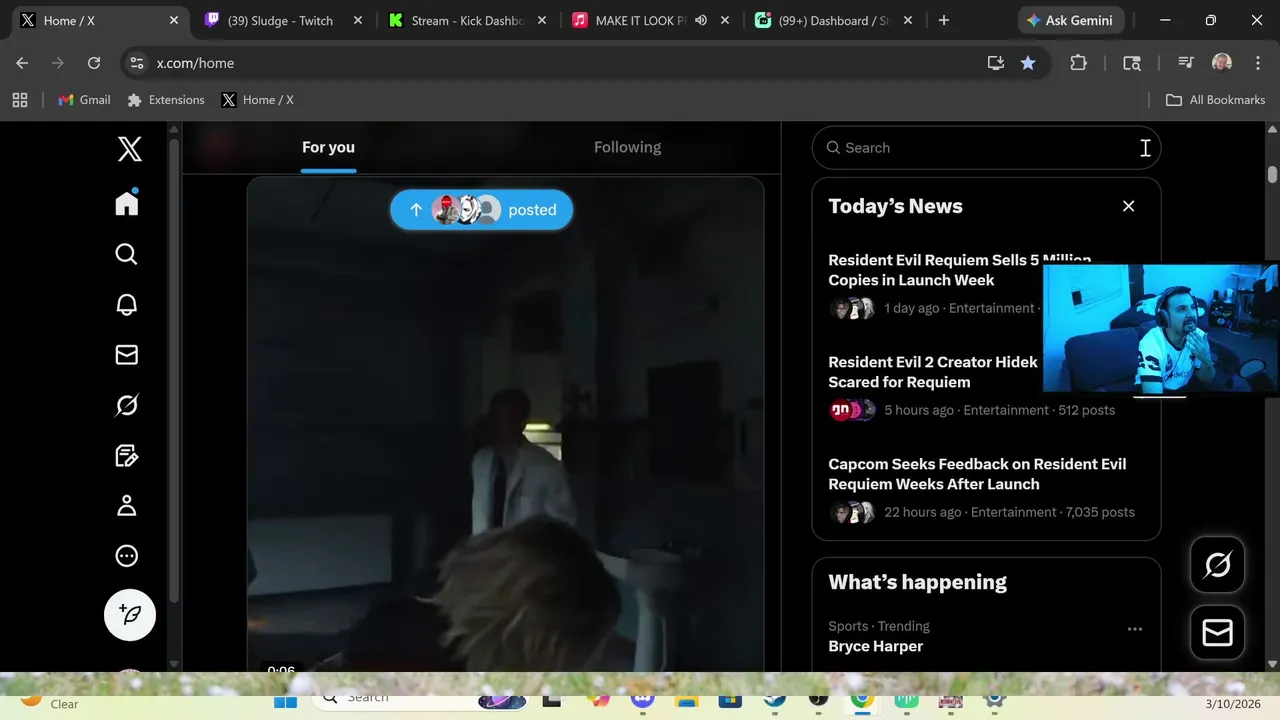1280x720 pixels.
Task: Show new posts via the posted pill
Action: tap(481, 210)
